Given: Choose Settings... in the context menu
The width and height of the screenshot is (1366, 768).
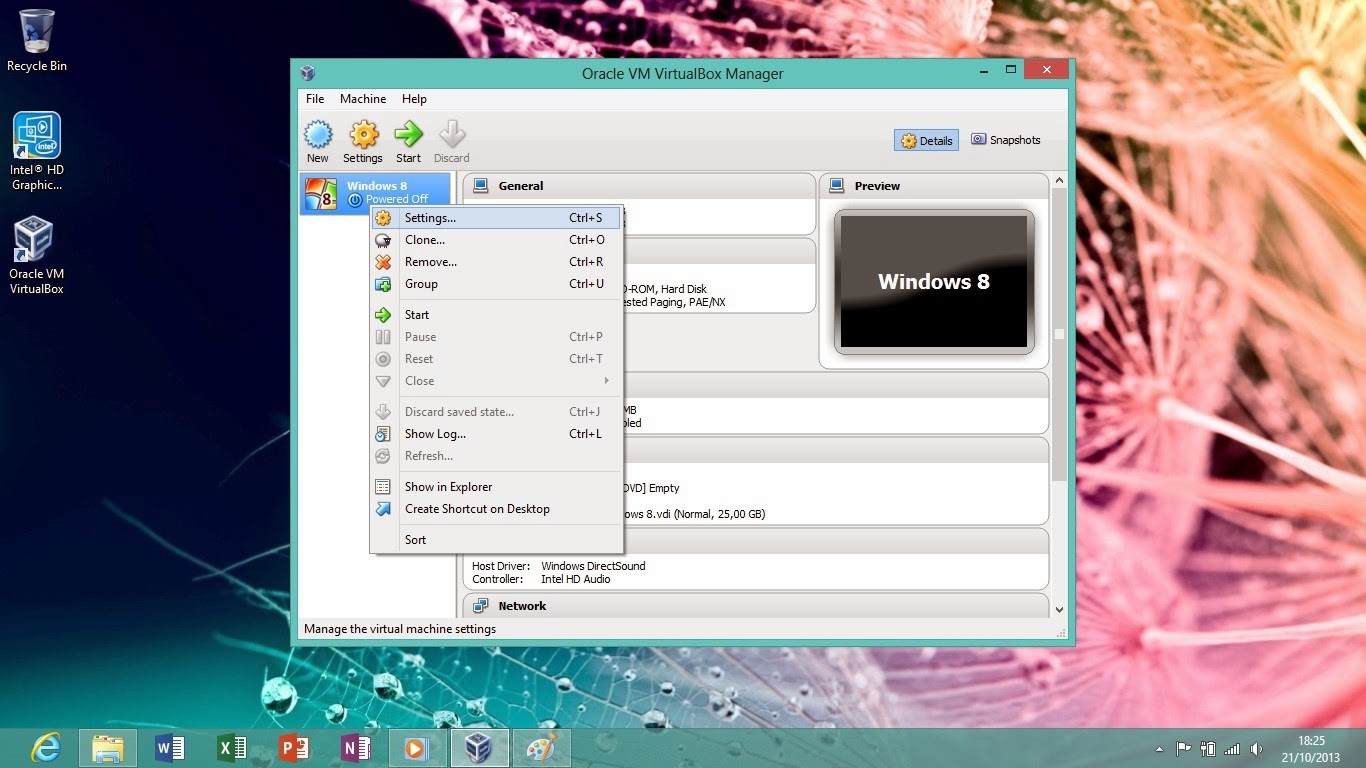Looking at the screenshot, I should (496, 218).
